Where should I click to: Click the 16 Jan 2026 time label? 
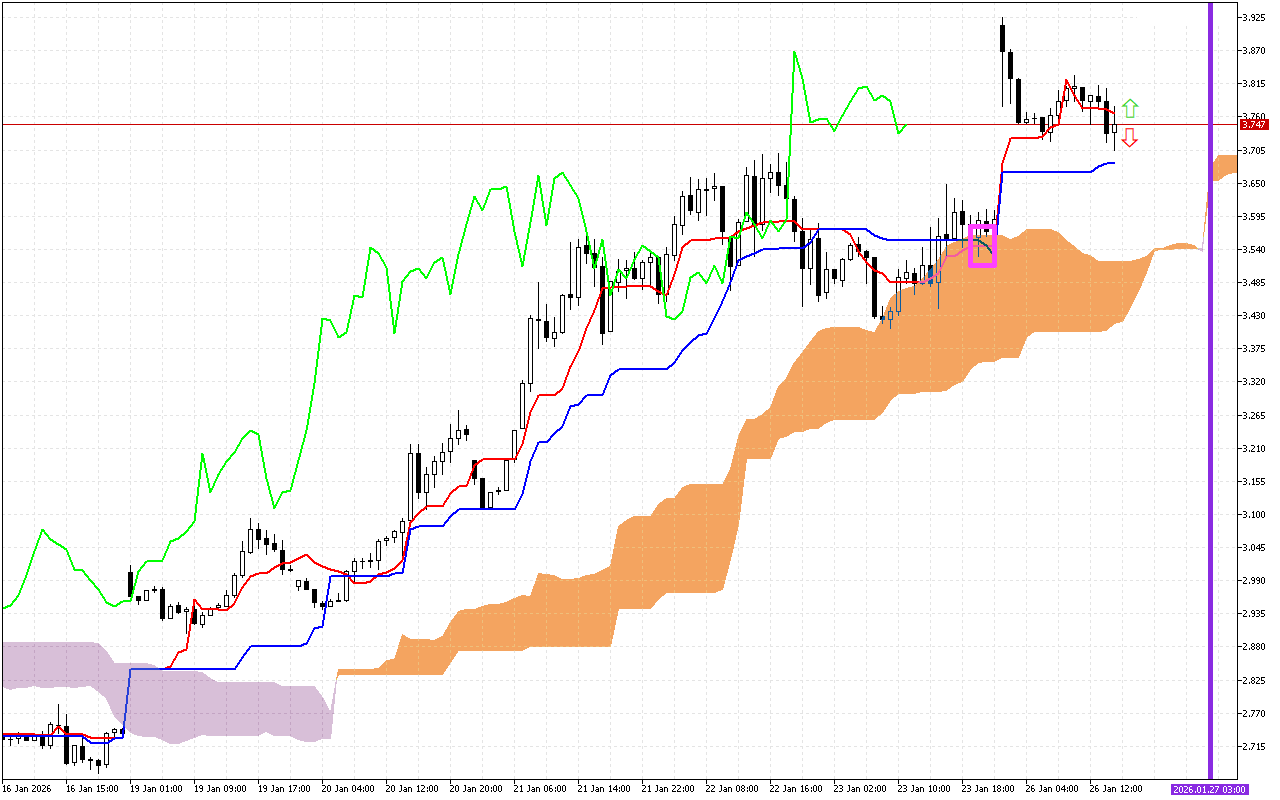pyautogui.click(x=28, y=788)
